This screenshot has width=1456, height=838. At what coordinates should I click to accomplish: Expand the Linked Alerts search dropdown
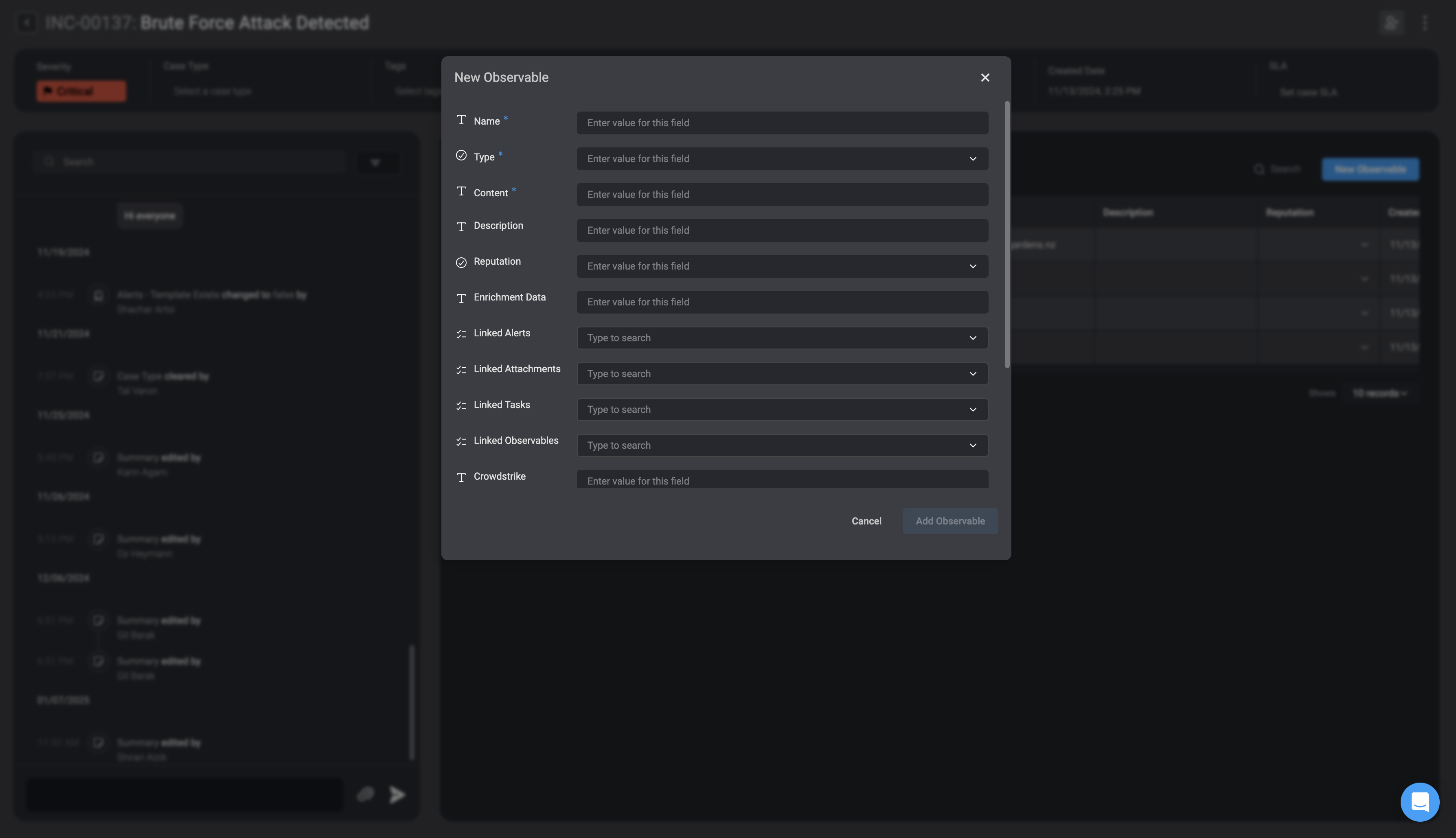(x=782, y=338)
